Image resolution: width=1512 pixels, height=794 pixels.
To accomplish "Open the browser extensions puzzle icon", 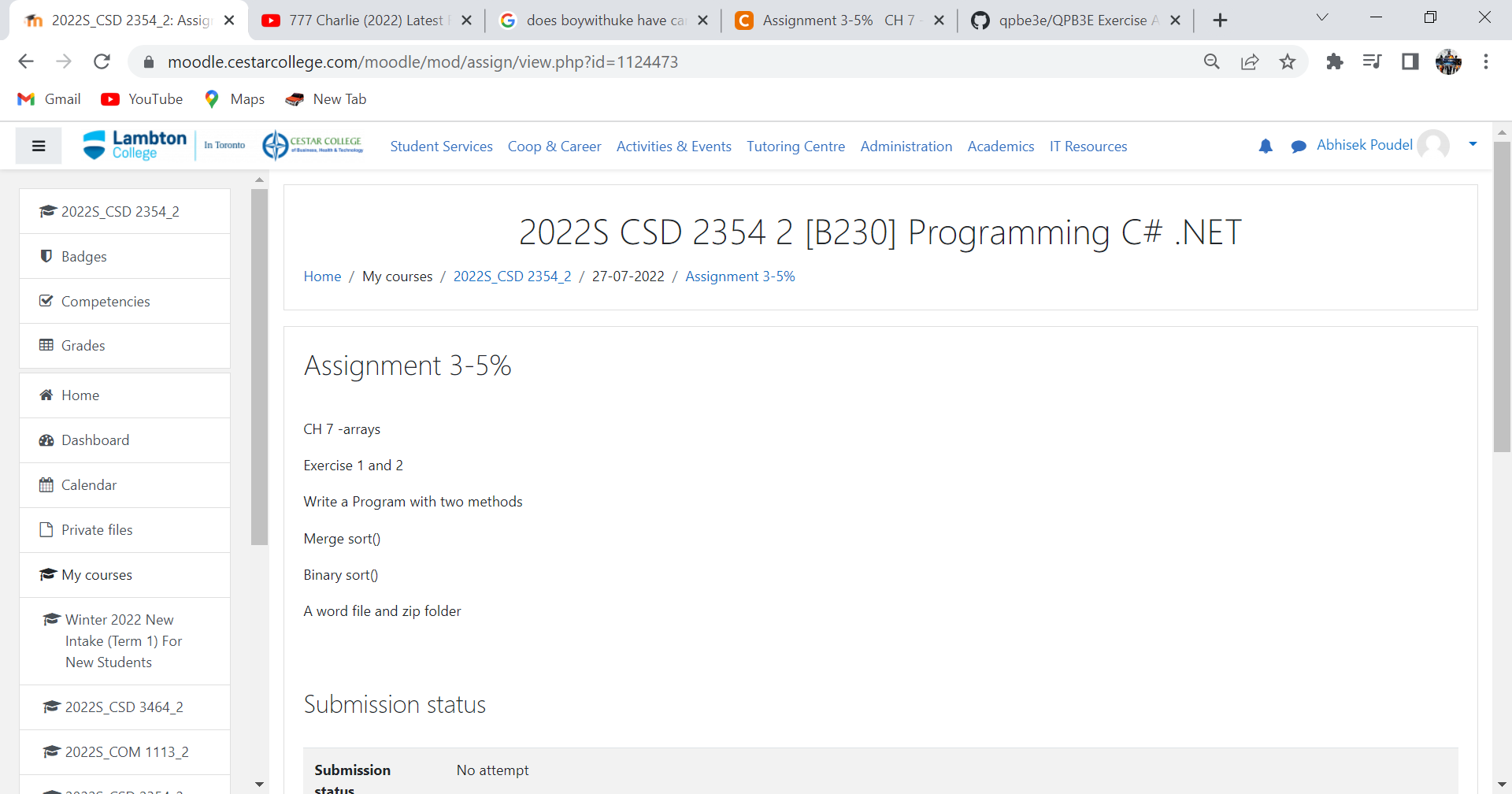I will click(1335, 61).
